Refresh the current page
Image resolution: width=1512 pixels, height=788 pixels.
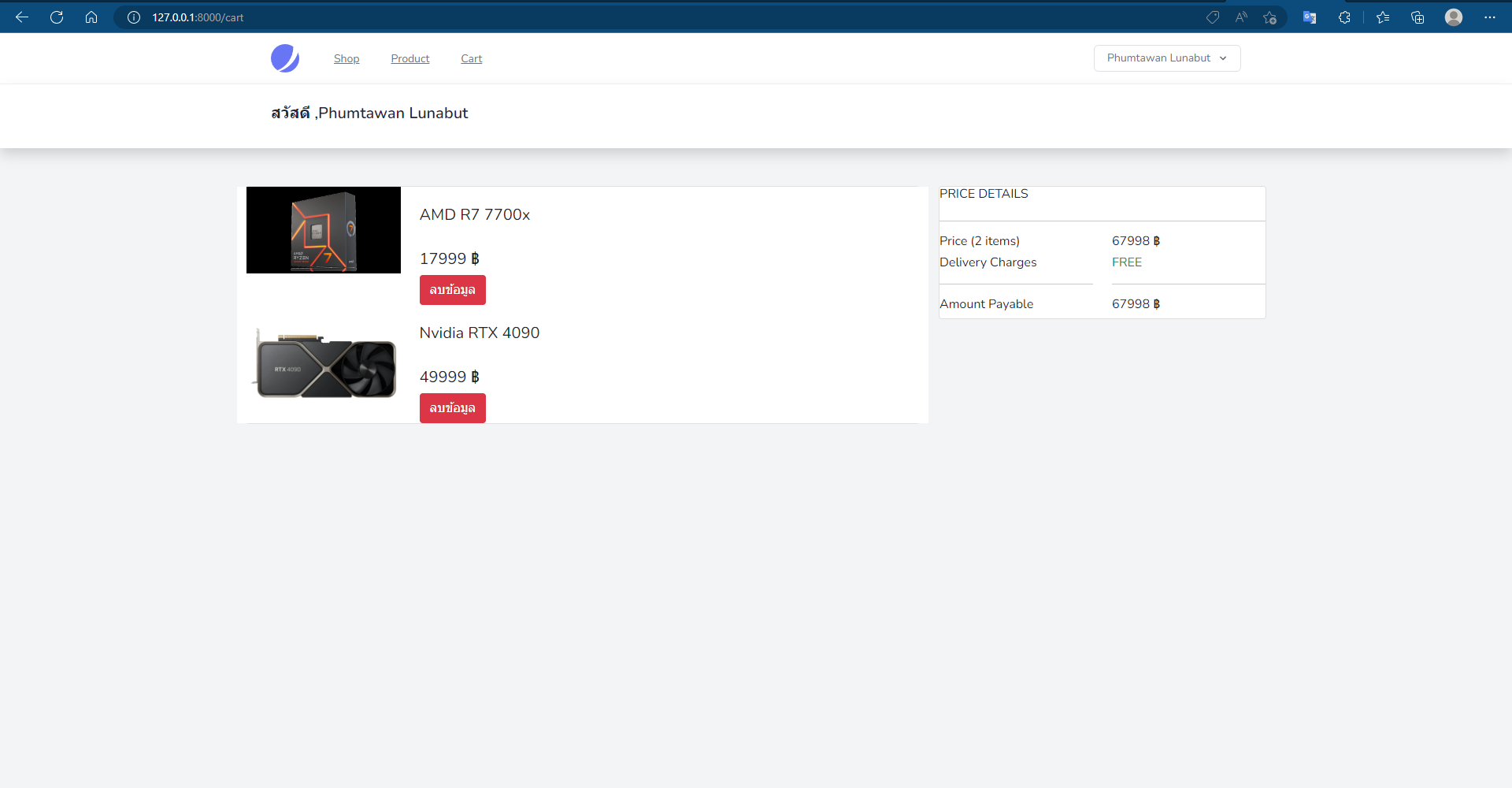pos(56,17)
